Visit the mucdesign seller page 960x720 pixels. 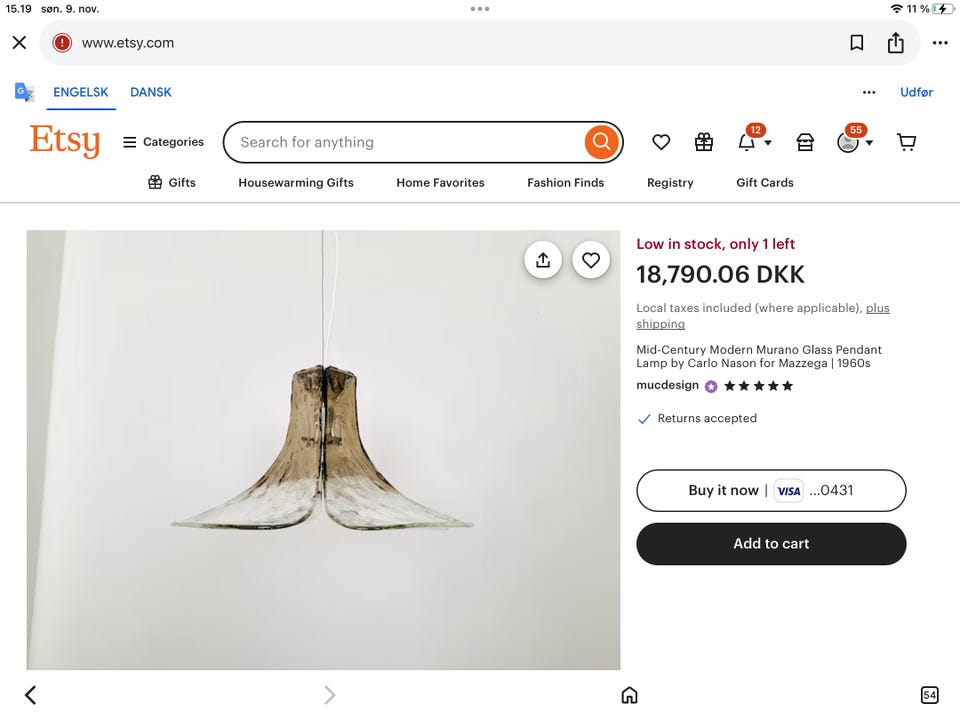[667, 384]
